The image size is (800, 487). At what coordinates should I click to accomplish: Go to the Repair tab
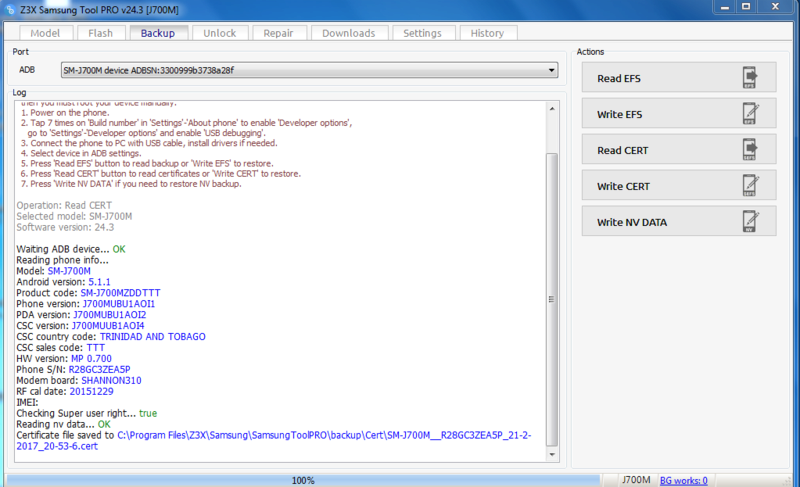278,33
